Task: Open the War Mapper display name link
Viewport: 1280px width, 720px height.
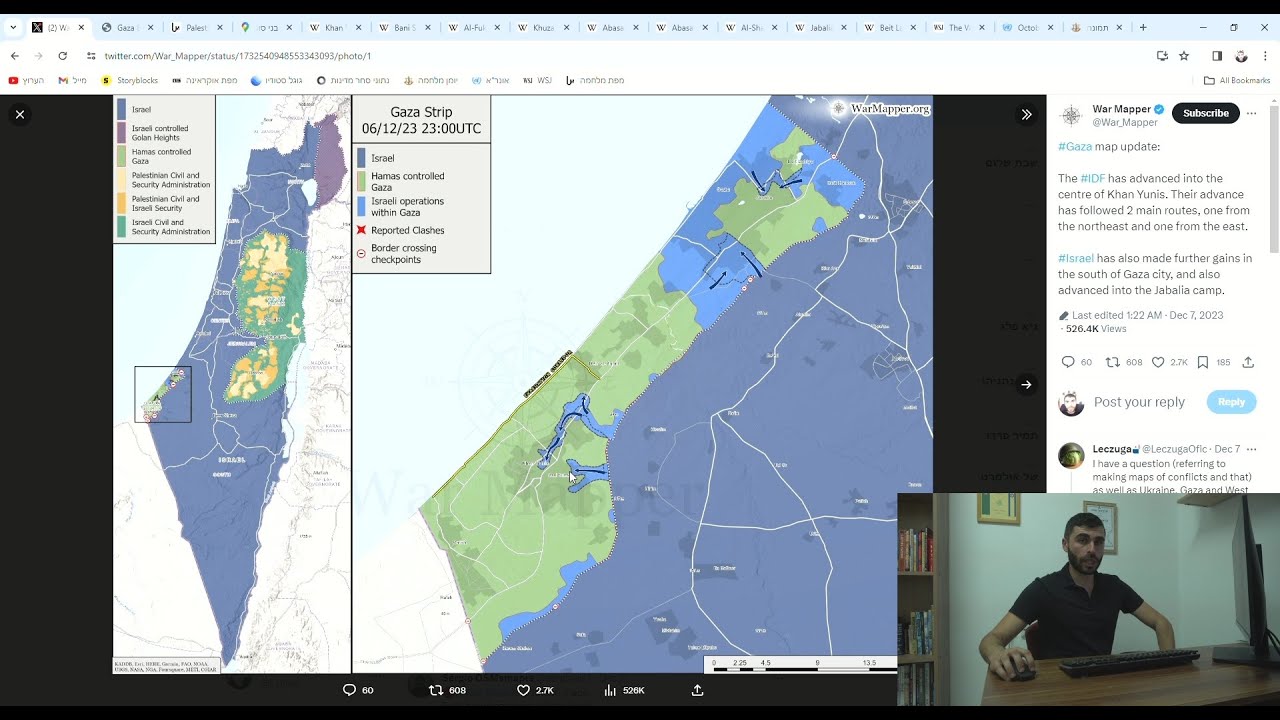Action: point(1121,108)
